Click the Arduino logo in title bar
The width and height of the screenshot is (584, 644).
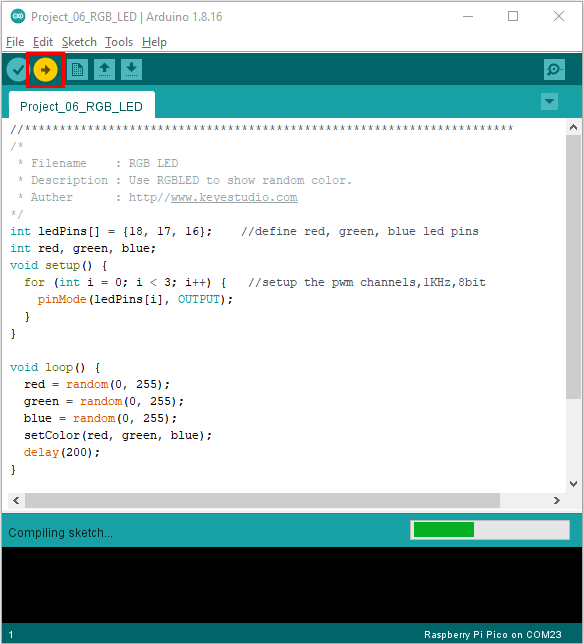[18, 16]
